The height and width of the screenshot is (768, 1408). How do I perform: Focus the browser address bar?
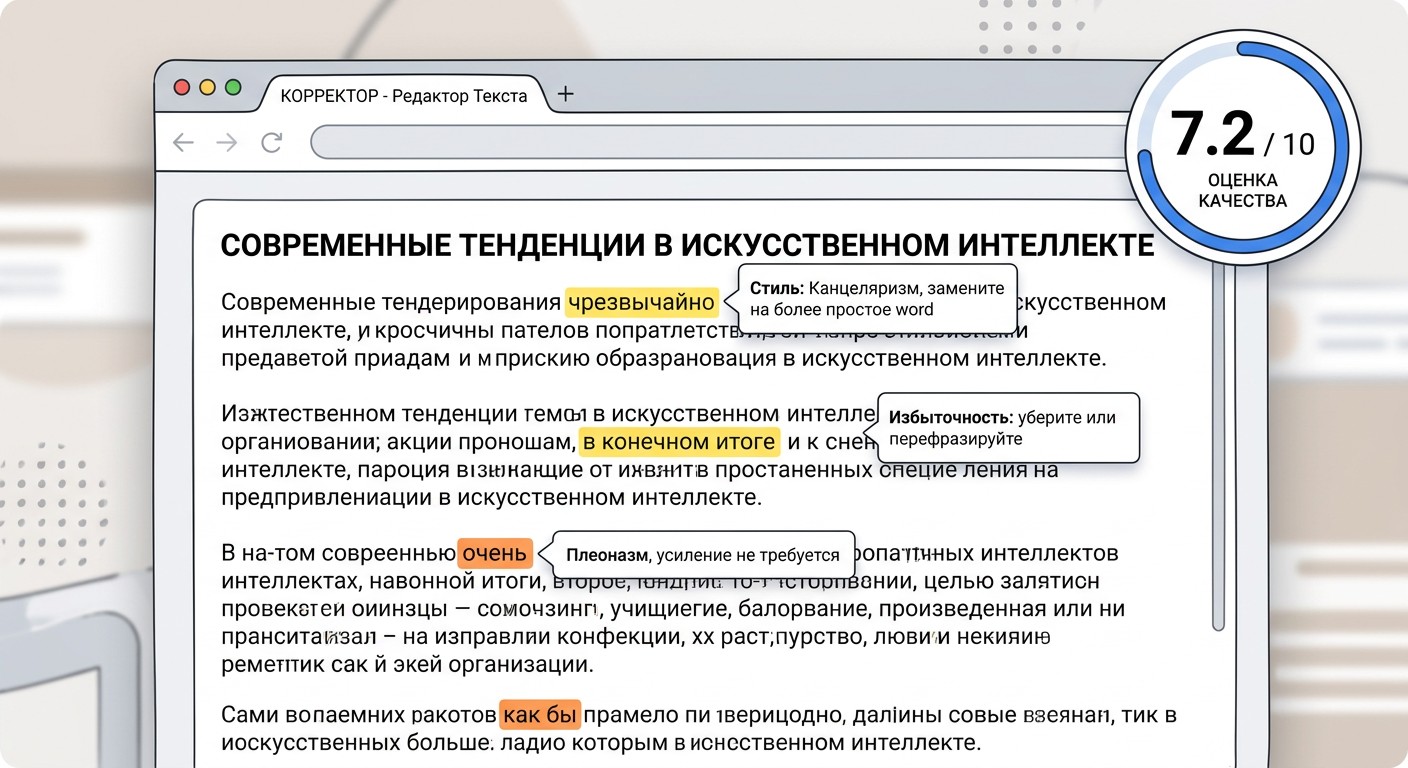720,142
